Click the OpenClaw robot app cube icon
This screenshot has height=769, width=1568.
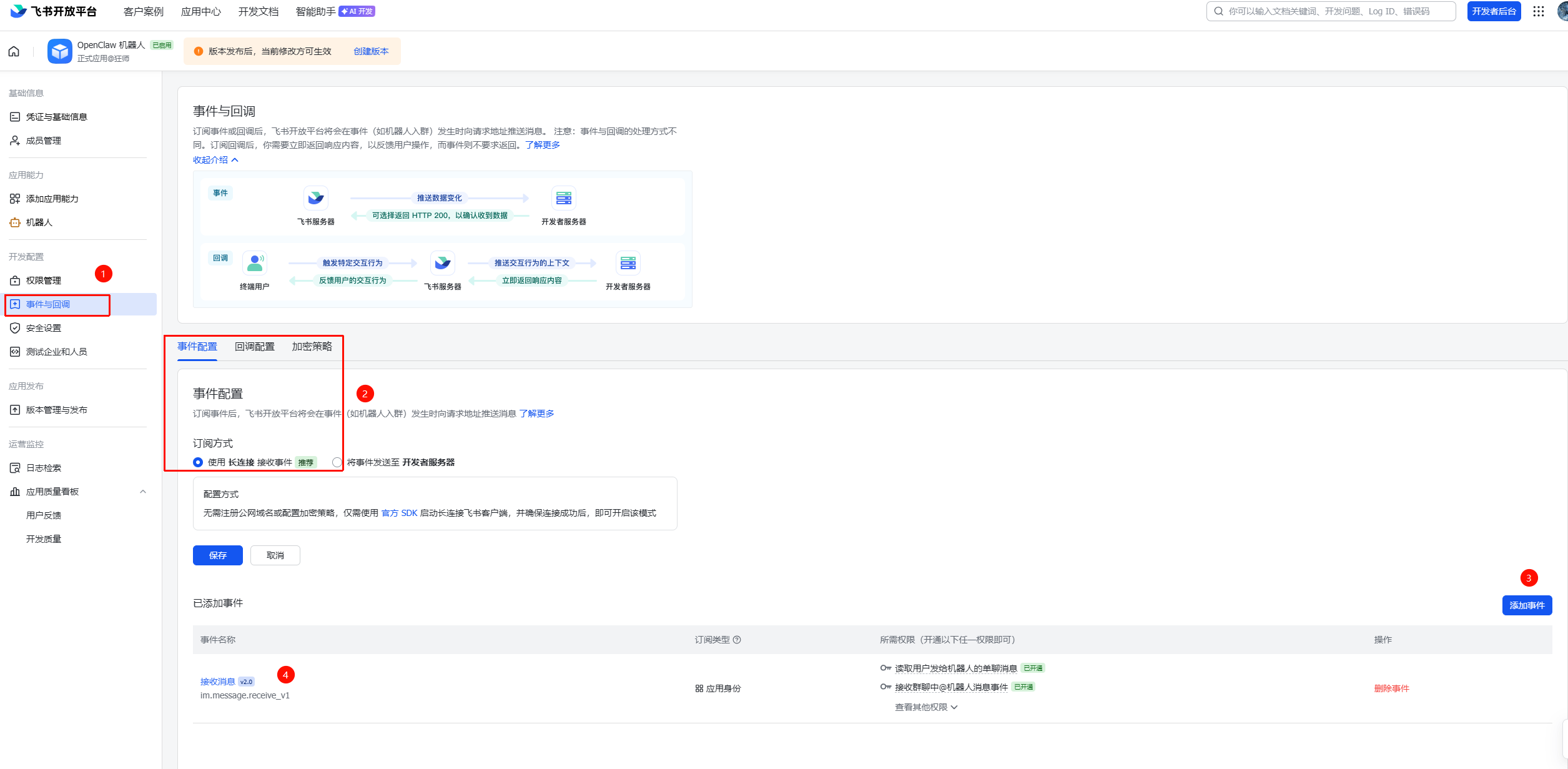(x=60, y=51)
